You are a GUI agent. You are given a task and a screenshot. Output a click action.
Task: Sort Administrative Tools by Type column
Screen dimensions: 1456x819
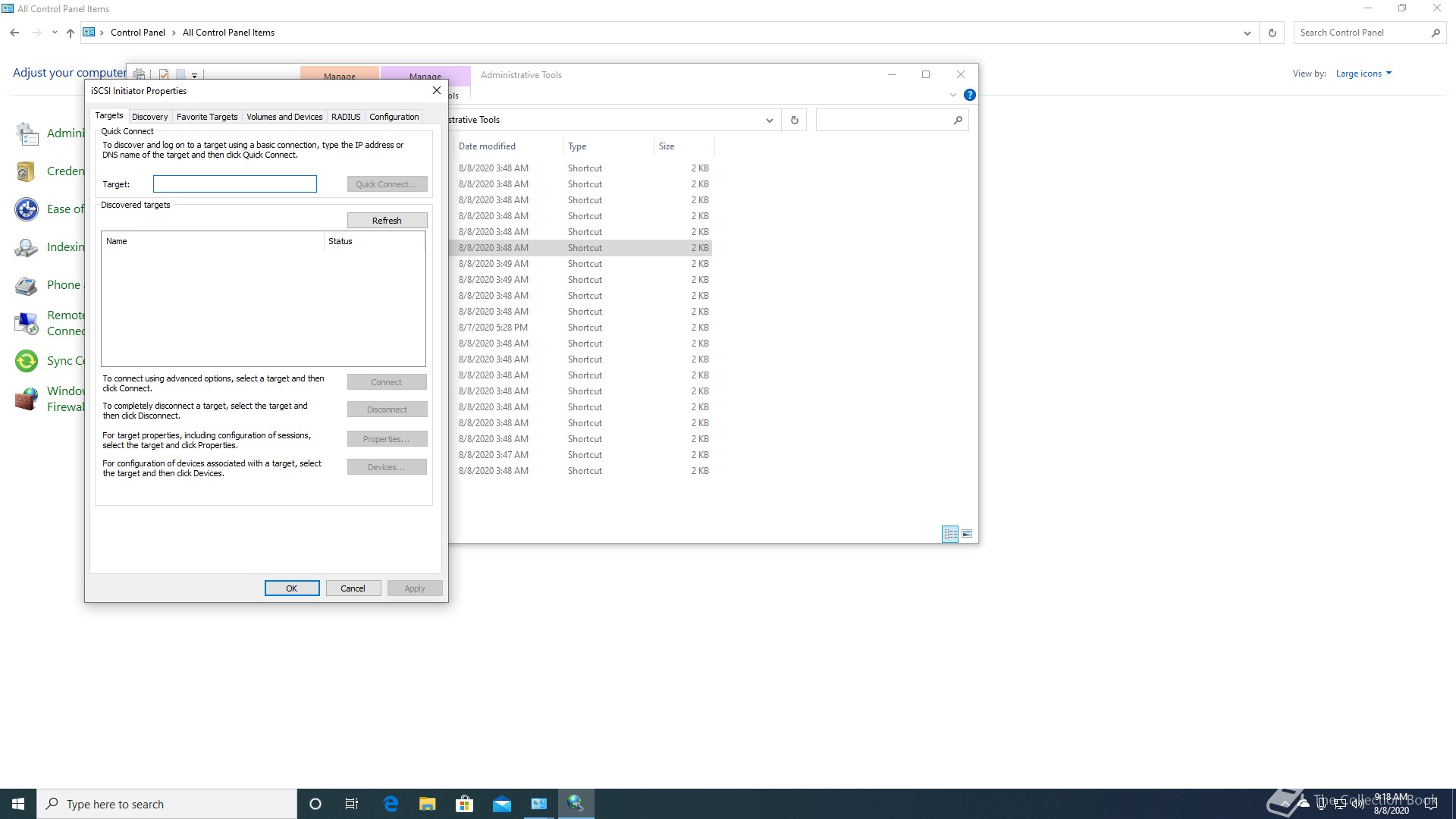tap(607, 146)
